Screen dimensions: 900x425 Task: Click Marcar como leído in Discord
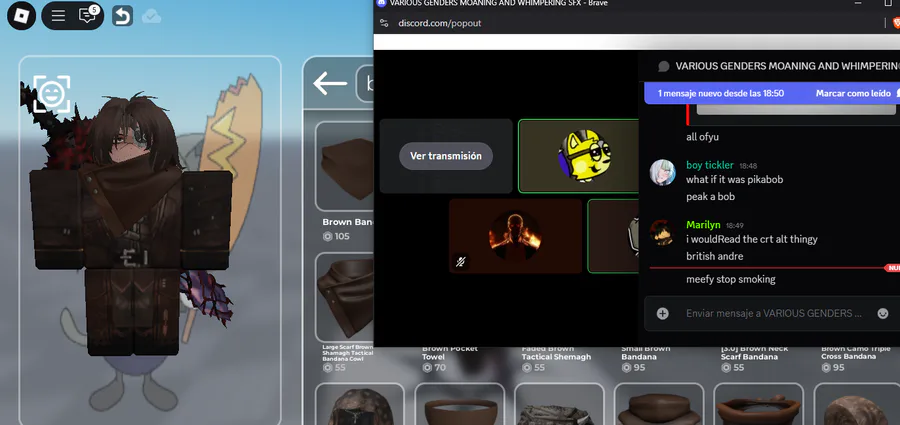(855, 93)
